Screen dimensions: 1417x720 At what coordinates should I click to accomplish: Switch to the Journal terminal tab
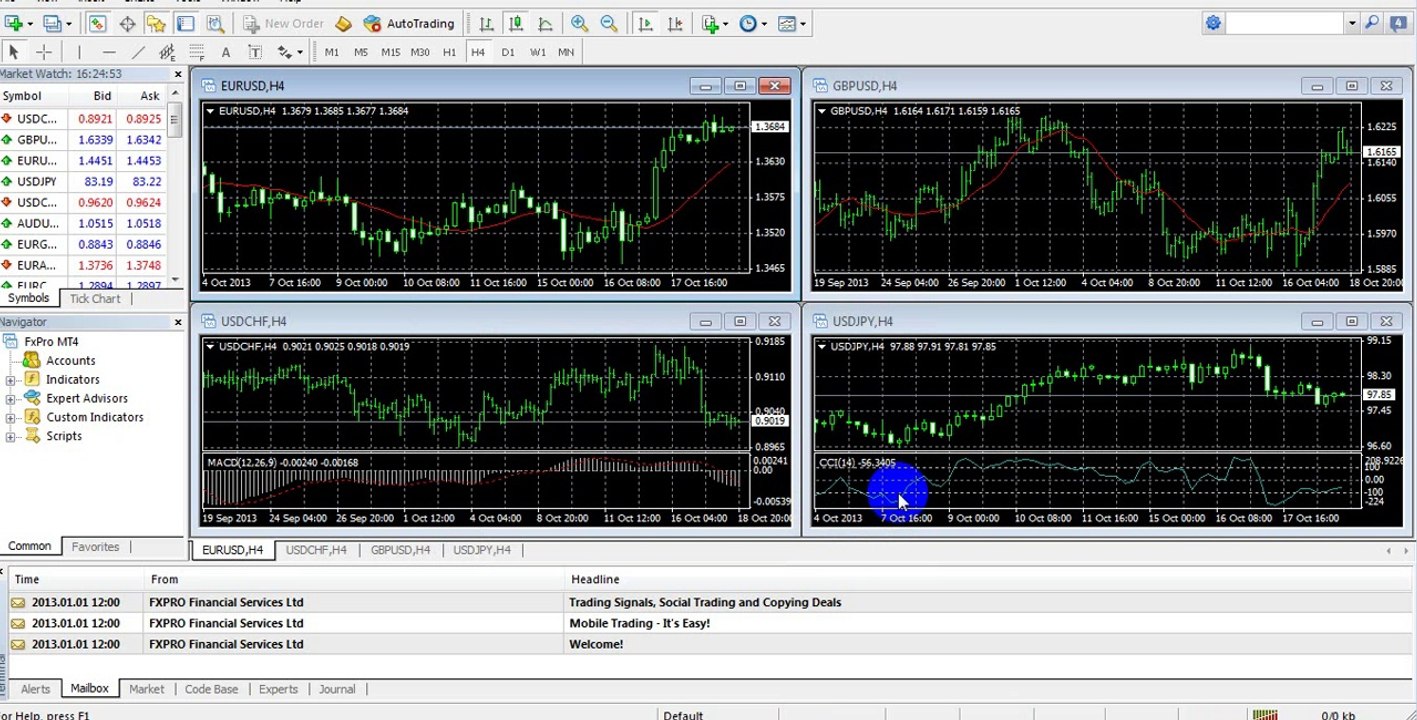tap(337, 689)
